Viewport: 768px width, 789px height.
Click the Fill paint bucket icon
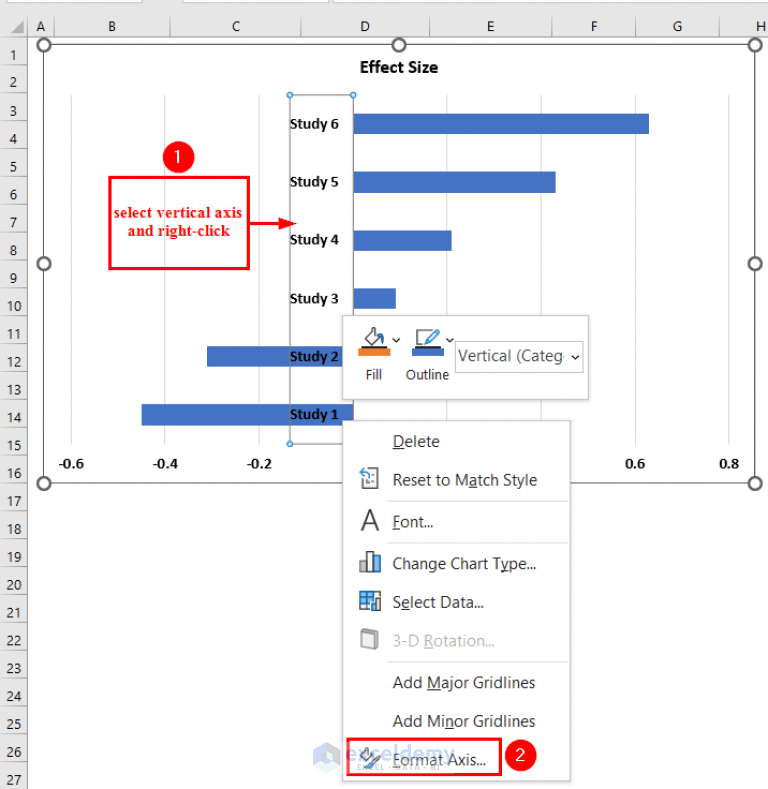pyautogui.click(x=374, y=336)
